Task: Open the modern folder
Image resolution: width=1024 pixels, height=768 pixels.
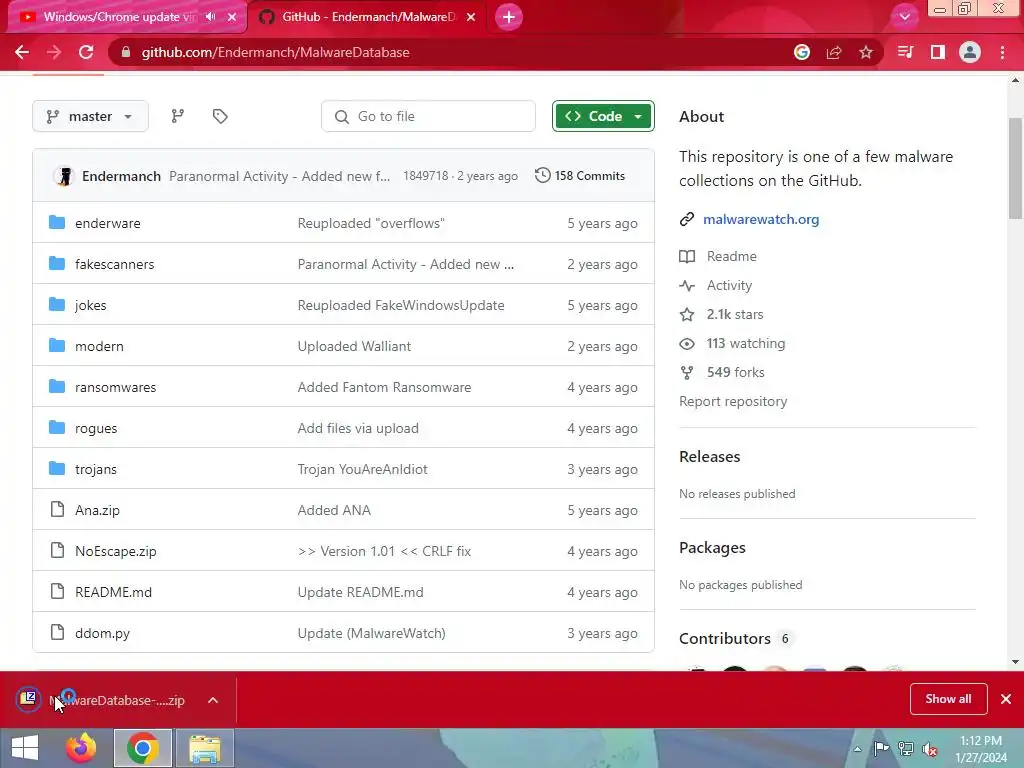Action: pos(99,346)
